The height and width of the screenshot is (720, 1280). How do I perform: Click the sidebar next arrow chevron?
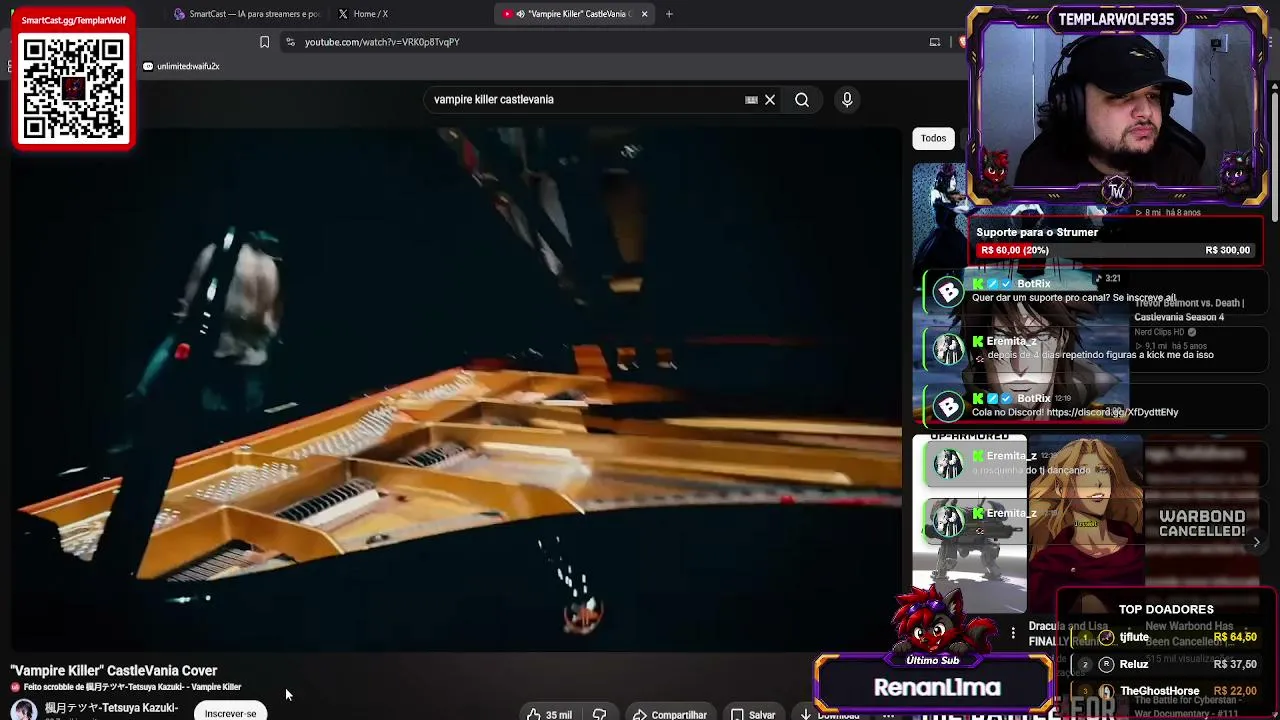coord(1257,542)
